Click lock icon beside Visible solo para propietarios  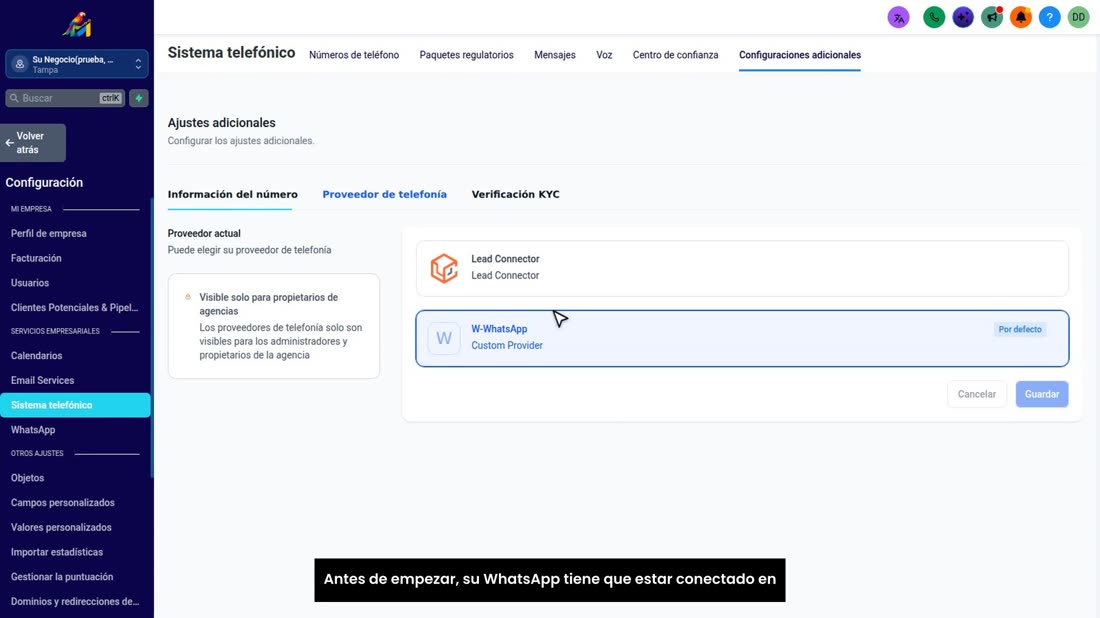click(188, 297)
